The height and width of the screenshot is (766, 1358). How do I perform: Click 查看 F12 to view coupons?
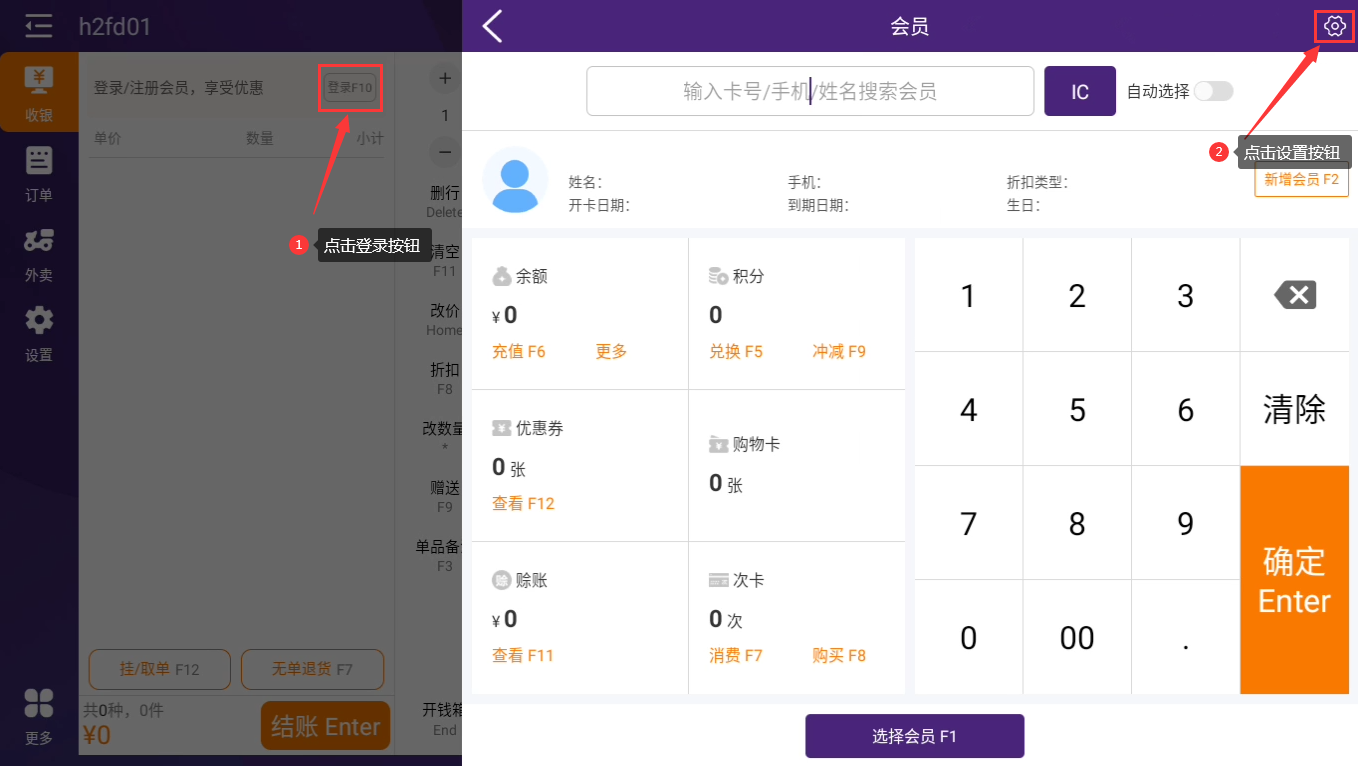[x=523, y=504]
